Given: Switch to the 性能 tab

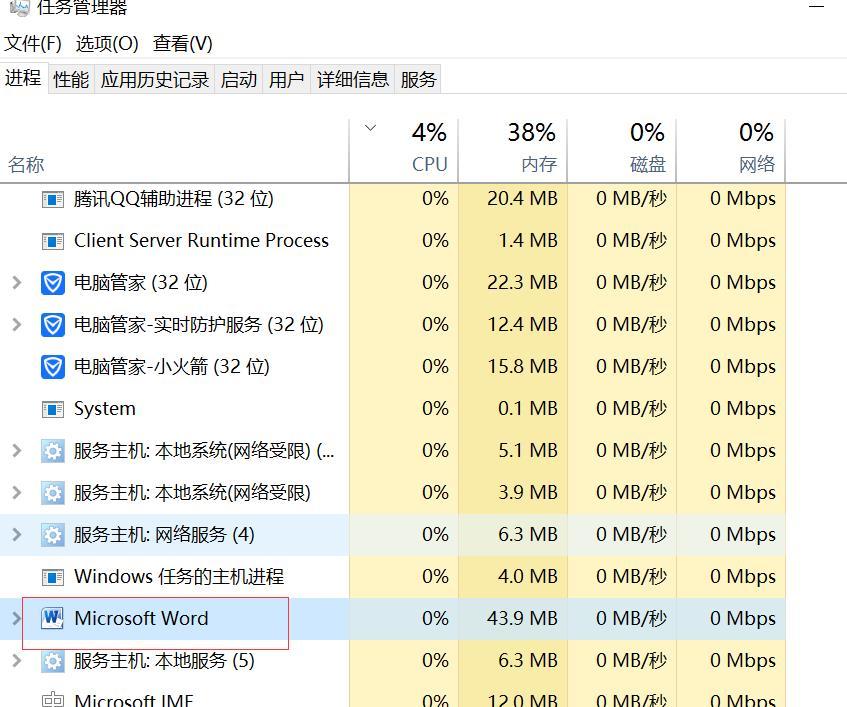Looking at the screenshot, I should click(x=70, y=79).
